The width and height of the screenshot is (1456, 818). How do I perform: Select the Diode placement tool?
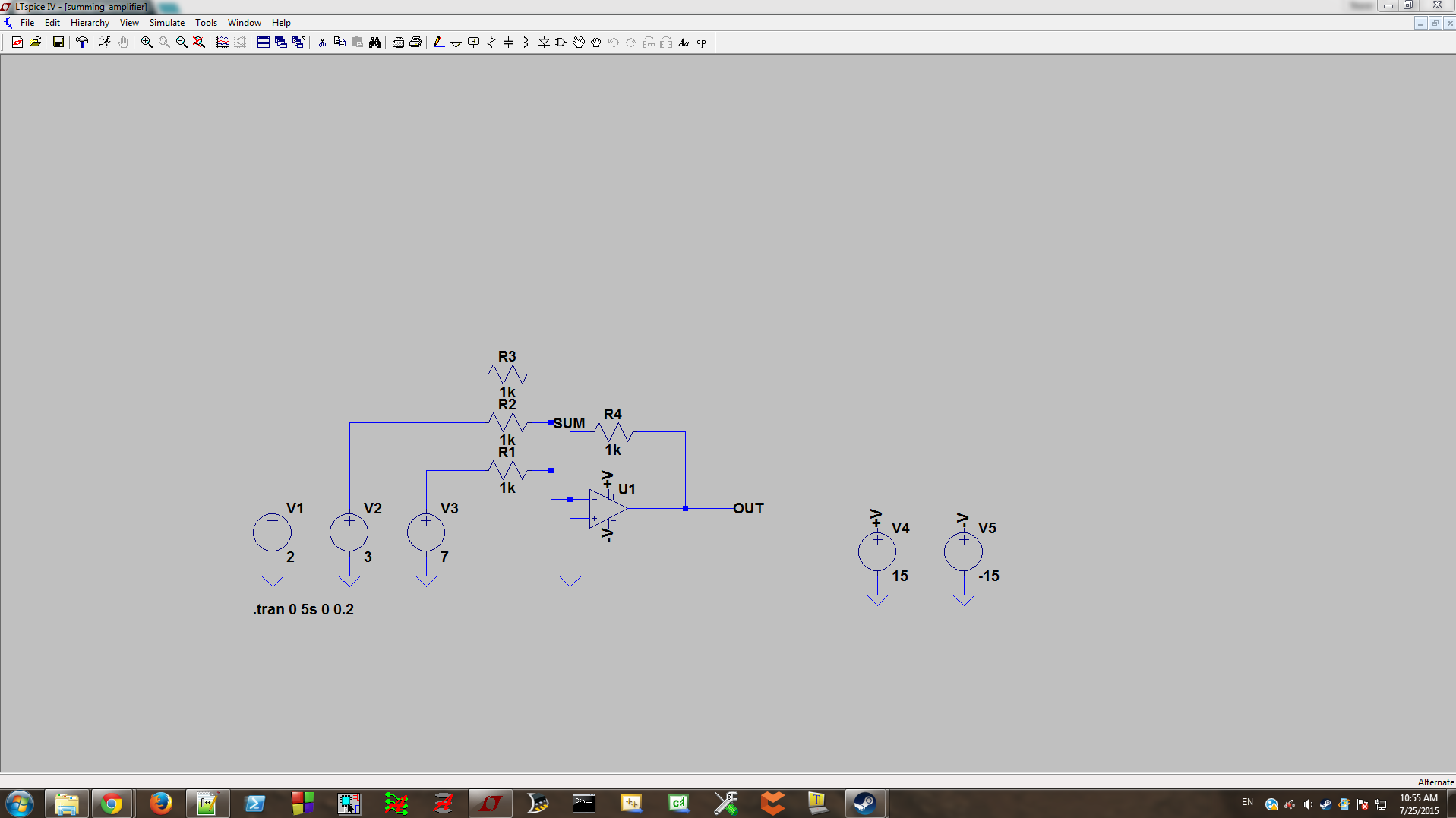pyautogui.click(x=544, y=43)
